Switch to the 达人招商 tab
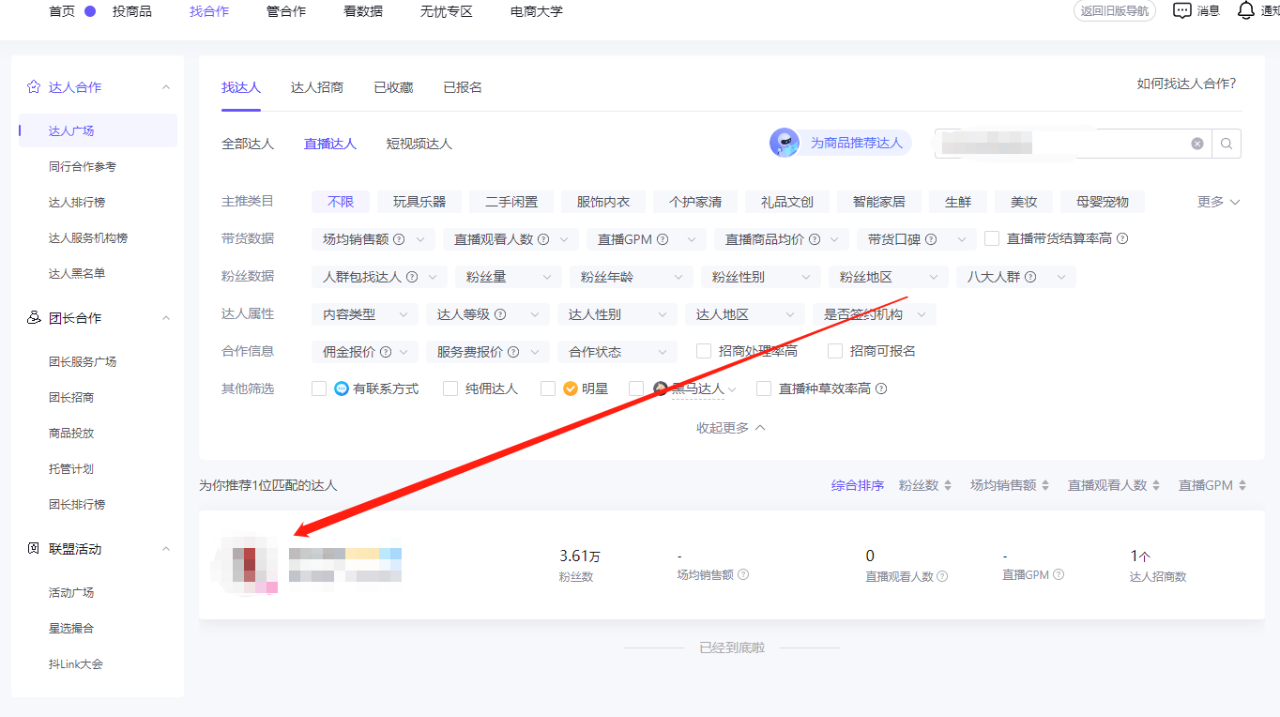This screenshot has width=1280, height=717. [318, 87]
